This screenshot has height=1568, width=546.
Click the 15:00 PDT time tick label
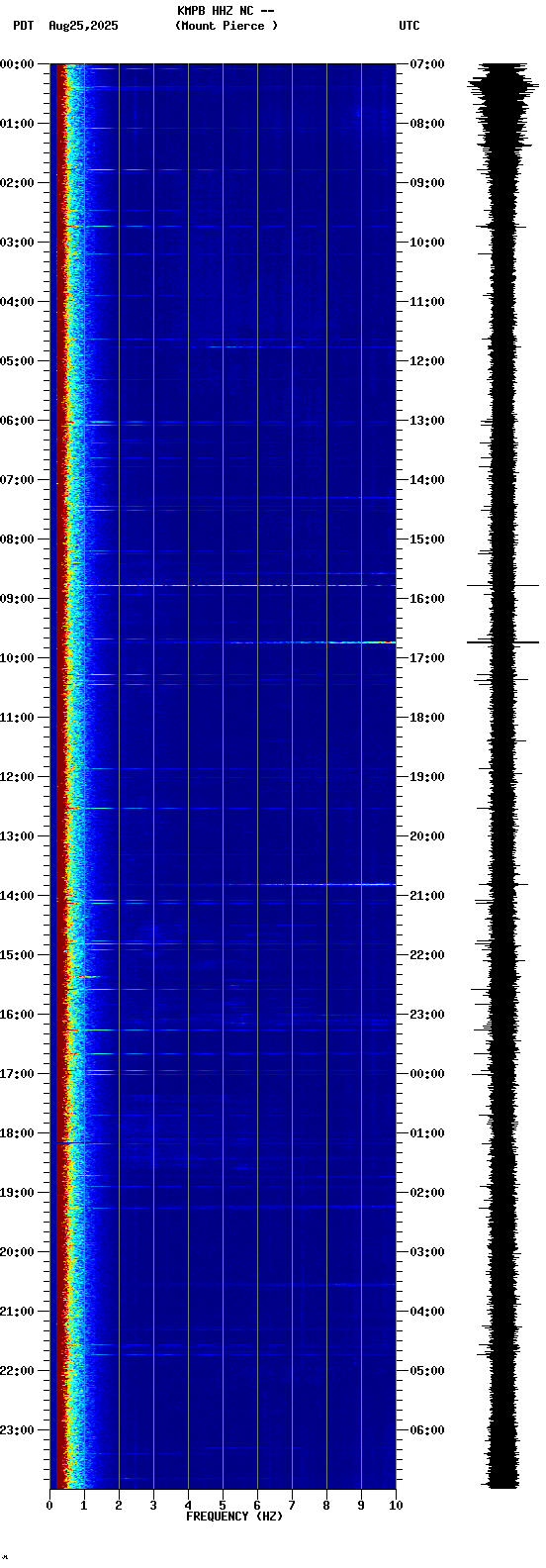click(17, 955)
